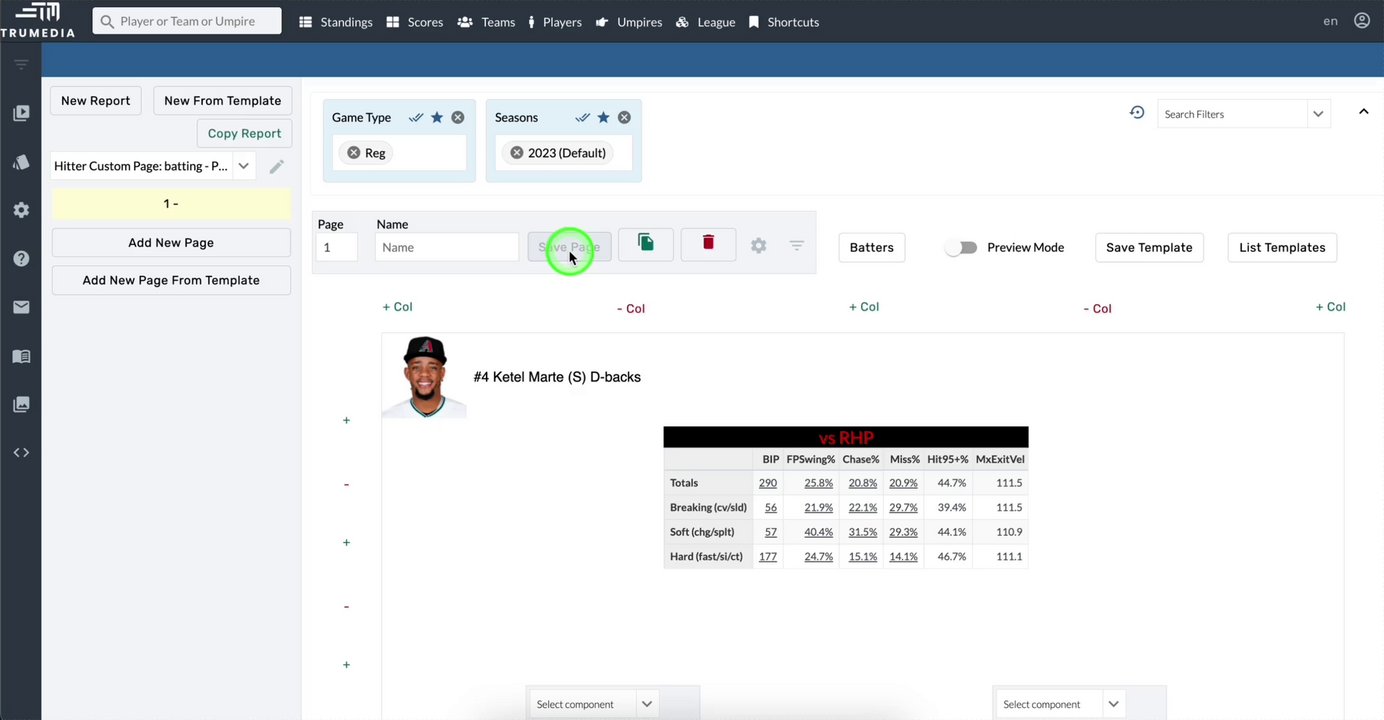Click the Batters button

872,247
